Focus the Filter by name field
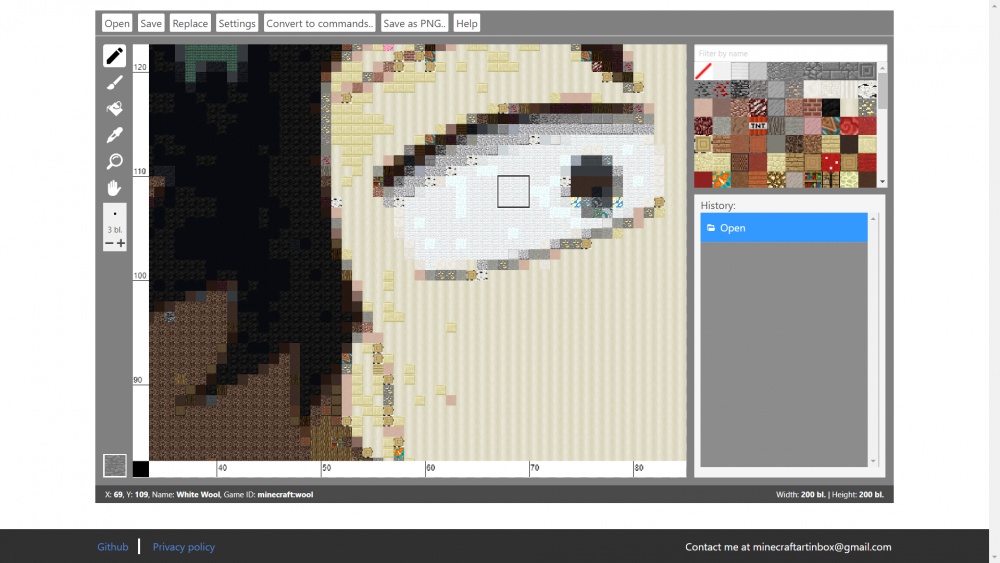Image resolution: width=1000 pixels, height=563 pixels. click(790, 54)
